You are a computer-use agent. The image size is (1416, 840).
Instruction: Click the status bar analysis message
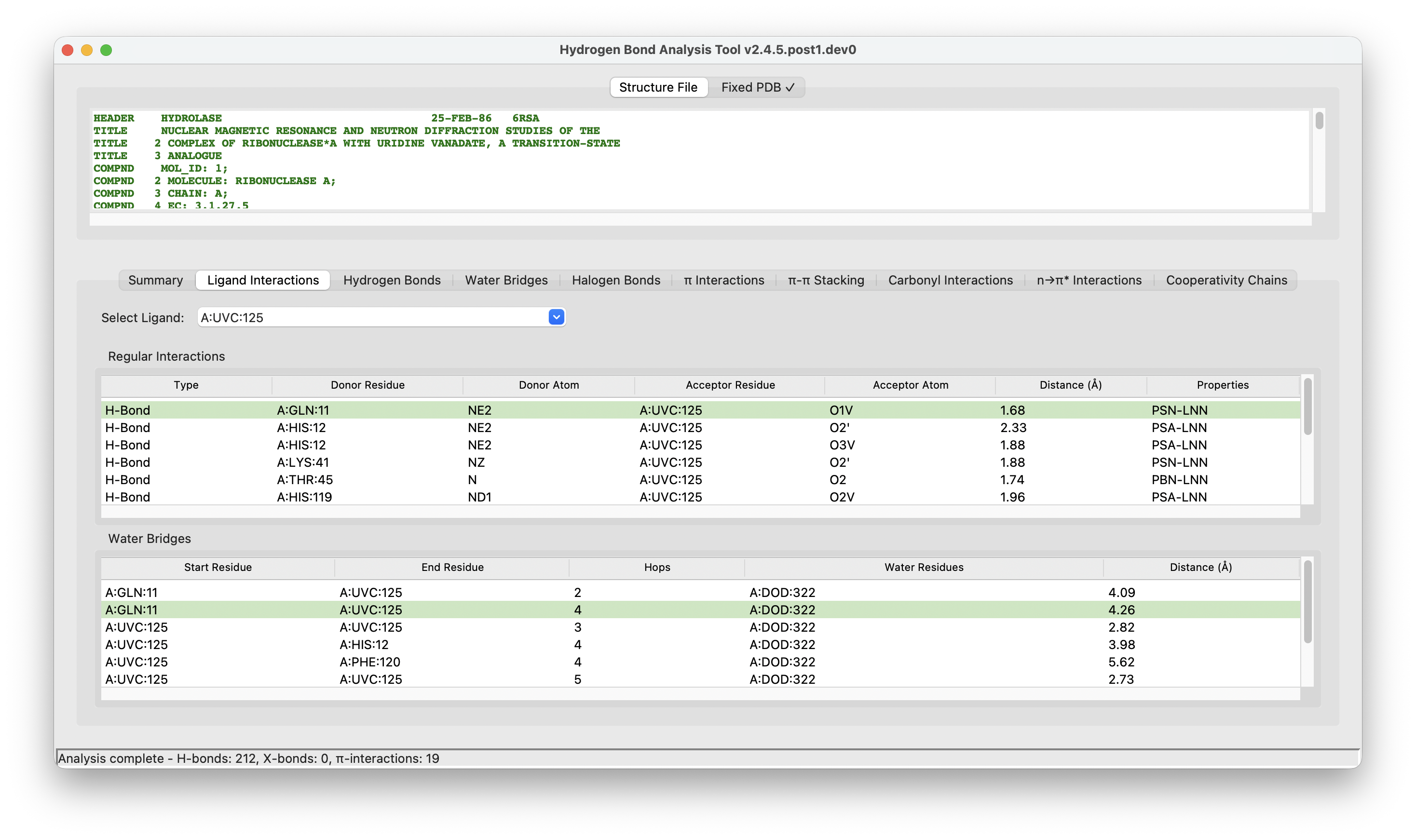point(248,758)
